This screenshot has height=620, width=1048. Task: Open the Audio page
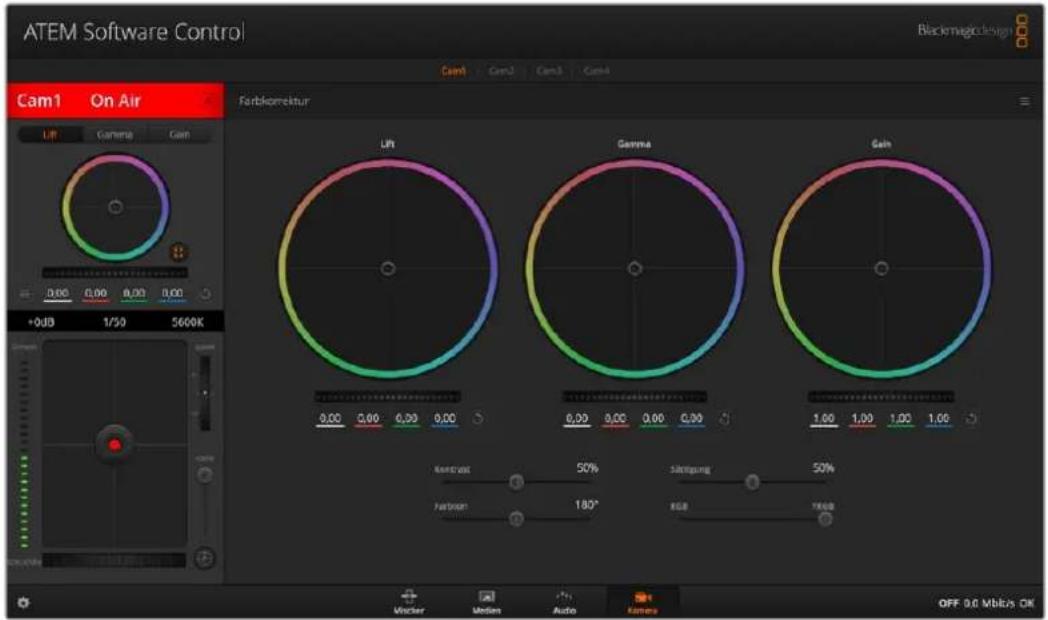pyautogui.click(x=564, y=602)
